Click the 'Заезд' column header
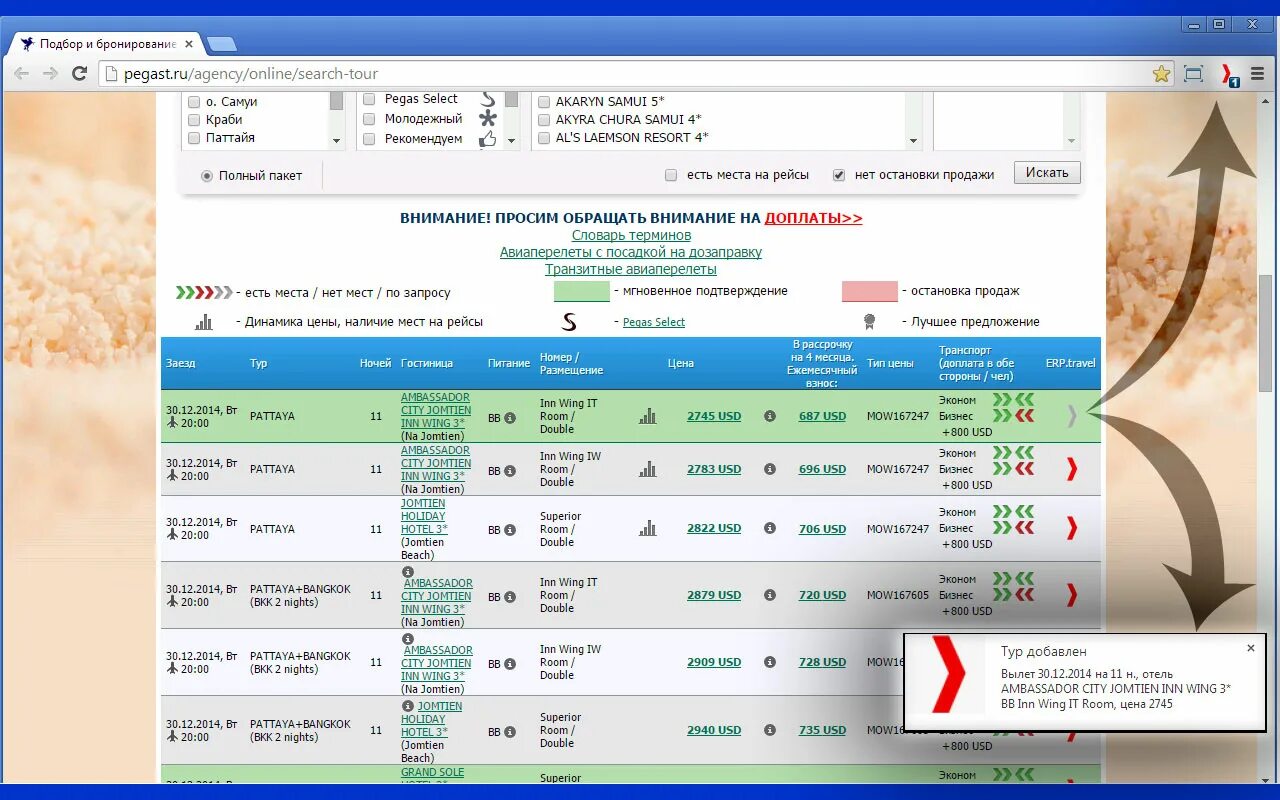The width and height of the screenshot is (1280, 800). click(x=181, y=363)
